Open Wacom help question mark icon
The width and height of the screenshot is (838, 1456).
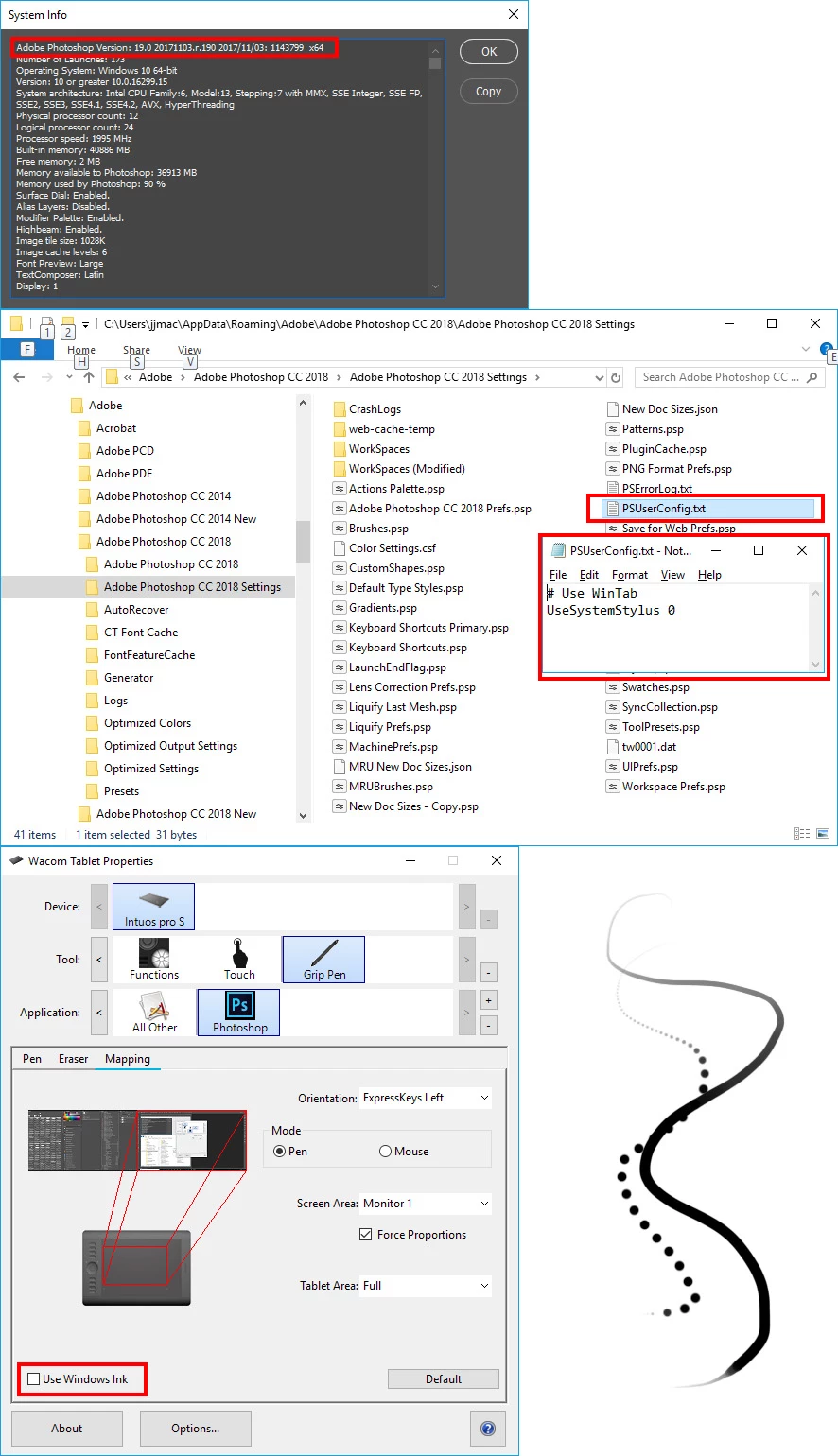[x=488, y=1429]
